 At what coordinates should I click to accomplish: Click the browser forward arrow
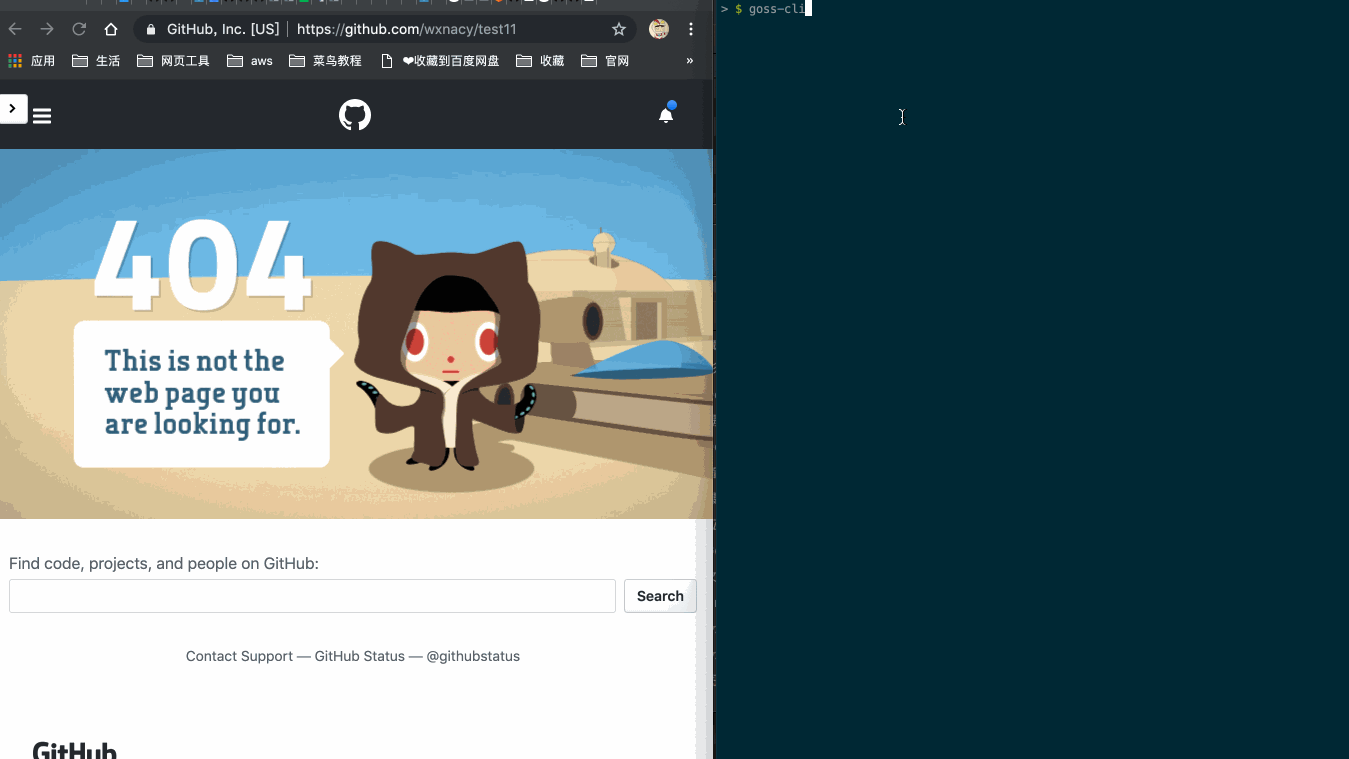pyautogui.click(x=47, y=29)
